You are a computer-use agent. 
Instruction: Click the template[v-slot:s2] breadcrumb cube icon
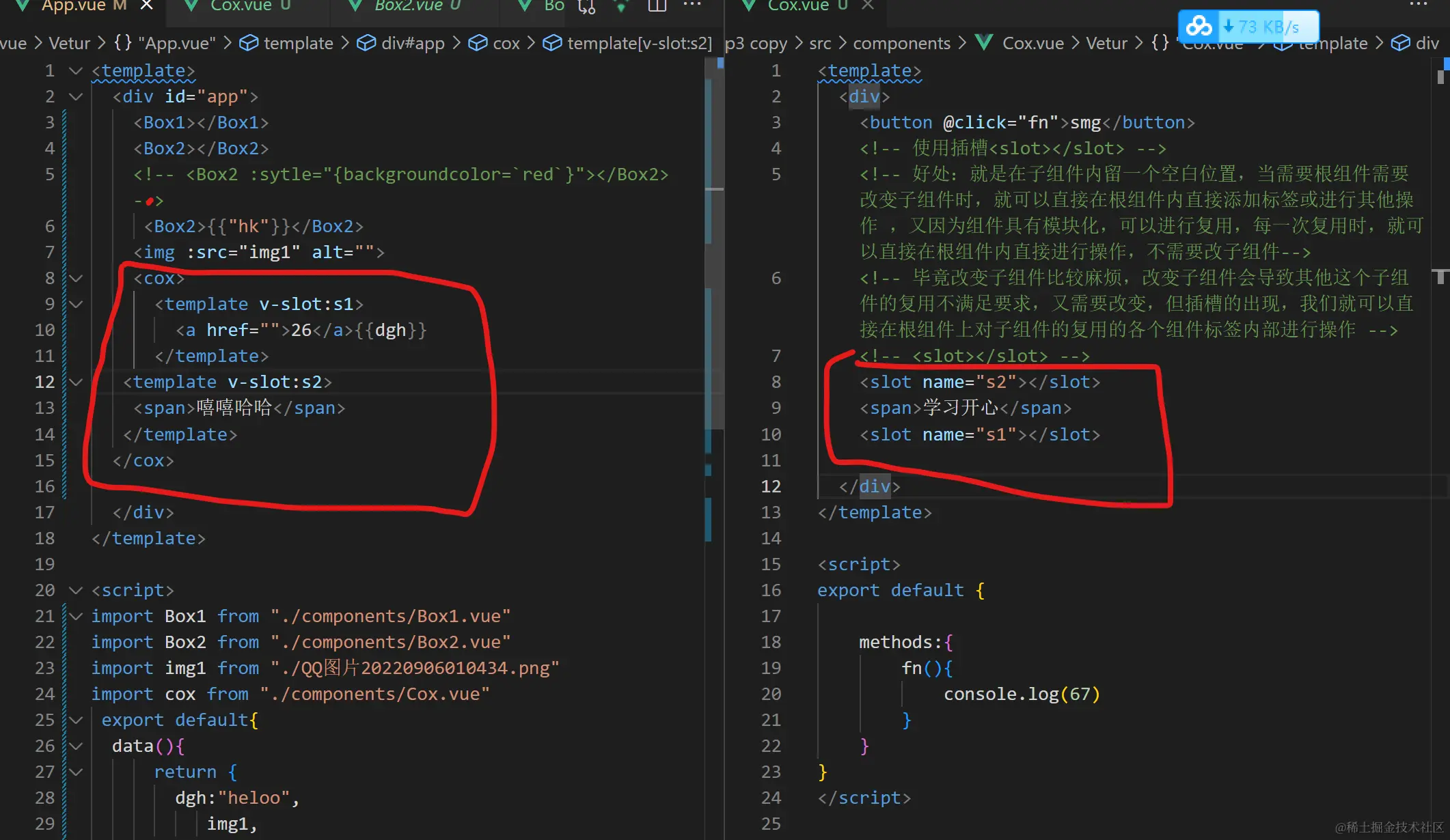click(552, 43)
